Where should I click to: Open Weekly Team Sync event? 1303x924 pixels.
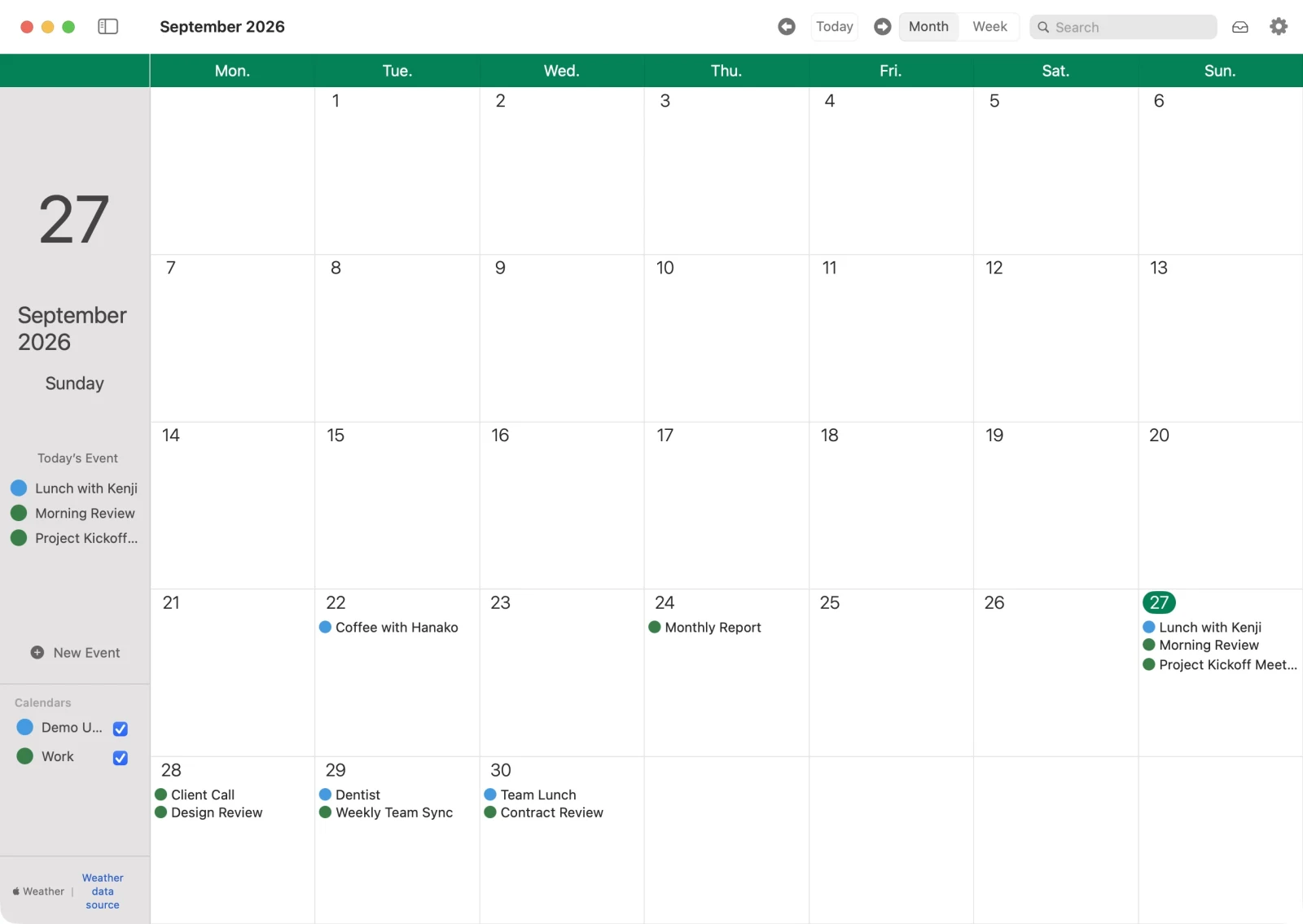click(386, 812)
